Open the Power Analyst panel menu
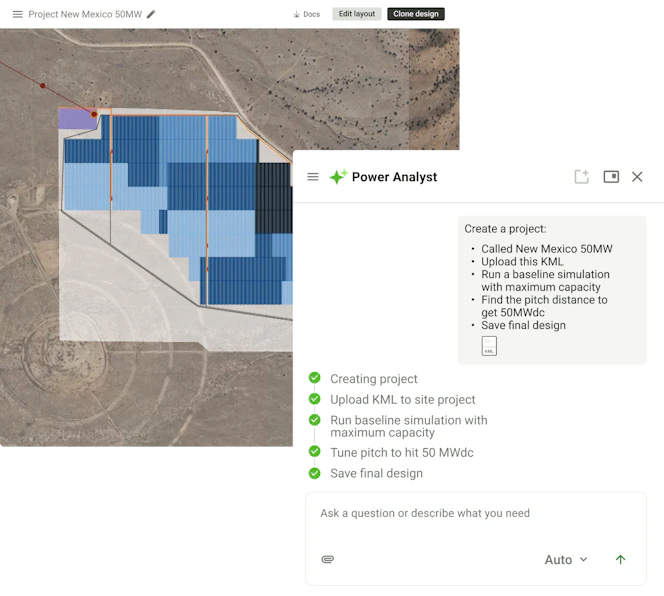 coord(313,177)
